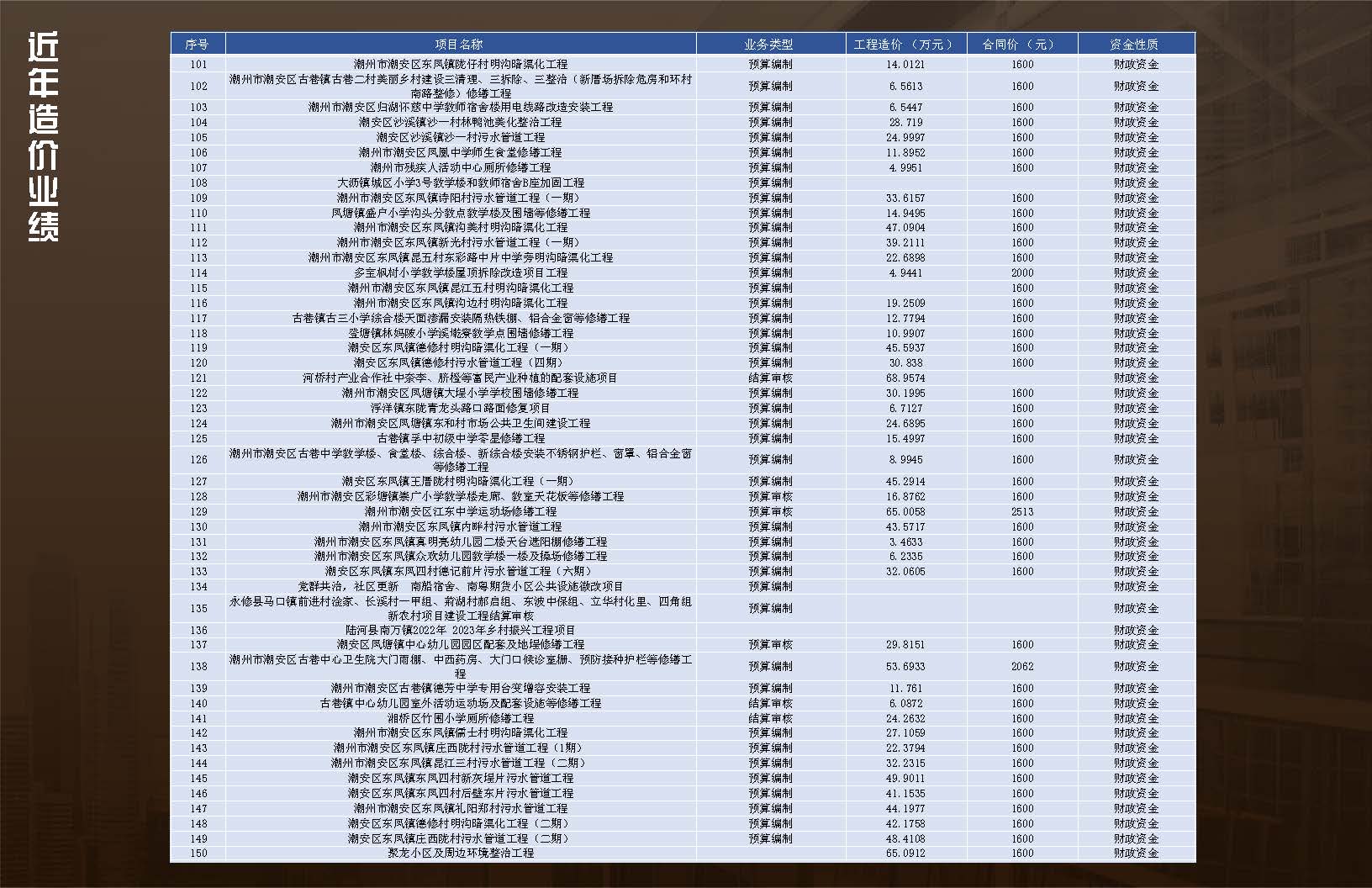Viewport: 1372px width, 888px height.
Task: Click the '合同价（元）' column header
Action: pyautogui.click(x=1022, y=44)
